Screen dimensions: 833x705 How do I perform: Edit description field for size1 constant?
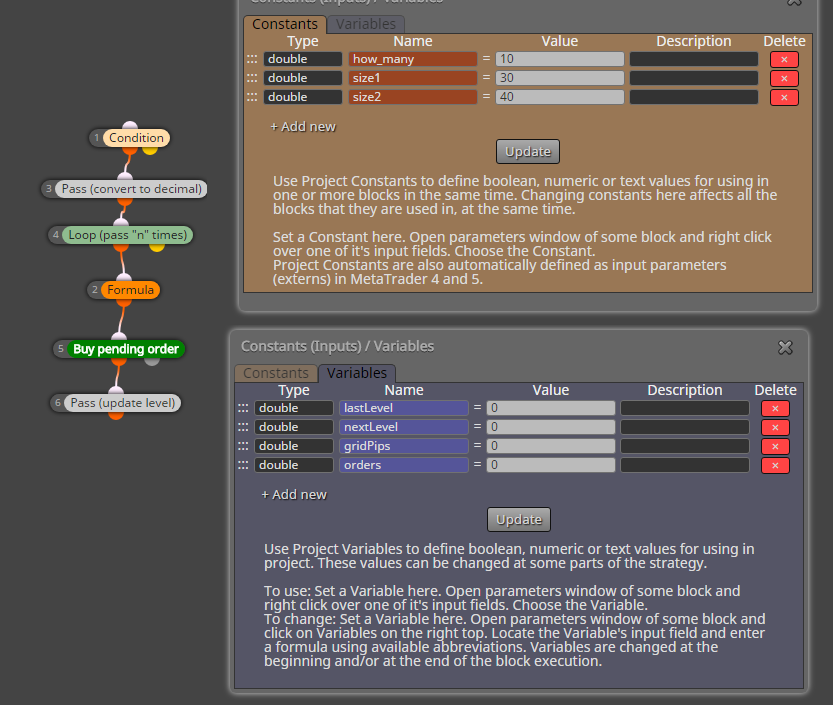click(x=694, y=78)
